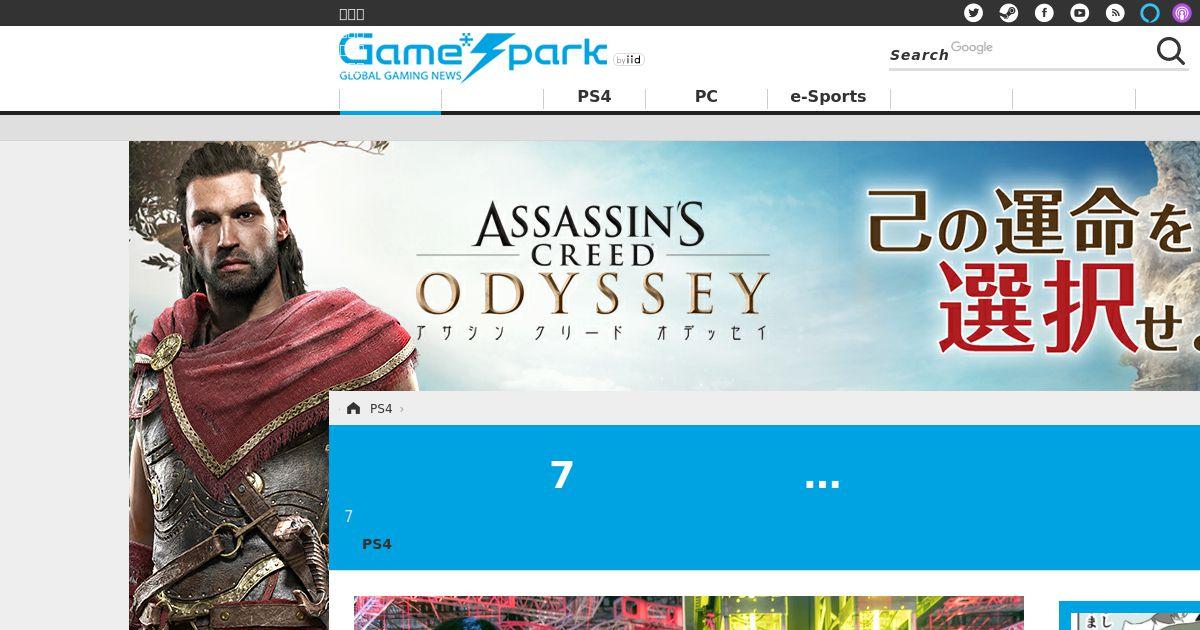The width and height of the screenshot is (1200, 630).
Task: Open the Facebook icon link
Action: [1044, 13]
